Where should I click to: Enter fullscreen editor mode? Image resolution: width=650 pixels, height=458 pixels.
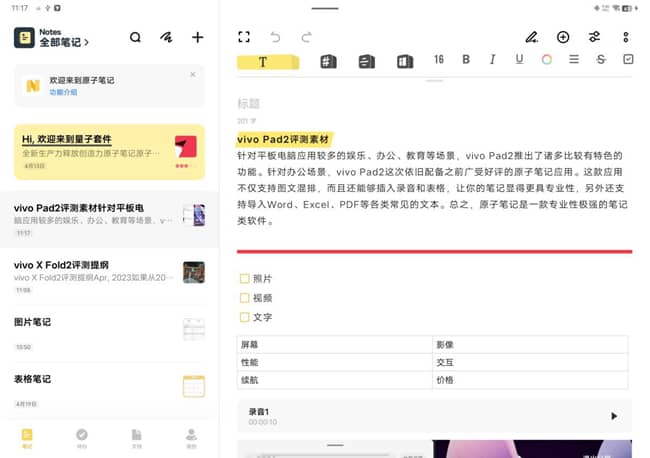244,37
